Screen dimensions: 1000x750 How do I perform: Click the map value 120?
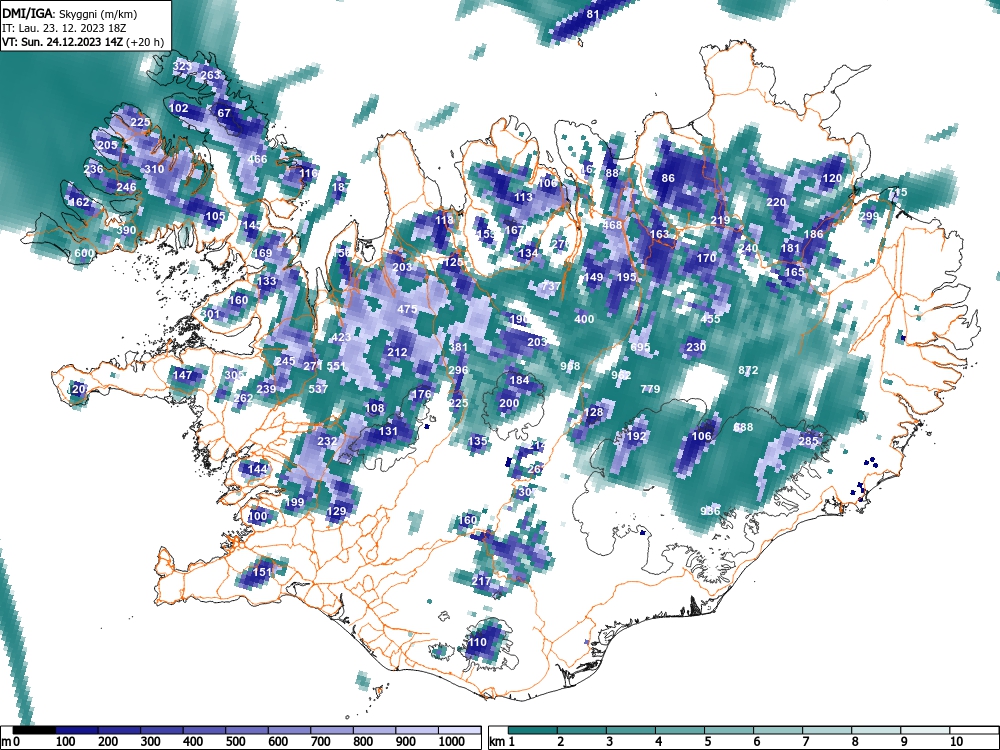click(x=832, y=179)
